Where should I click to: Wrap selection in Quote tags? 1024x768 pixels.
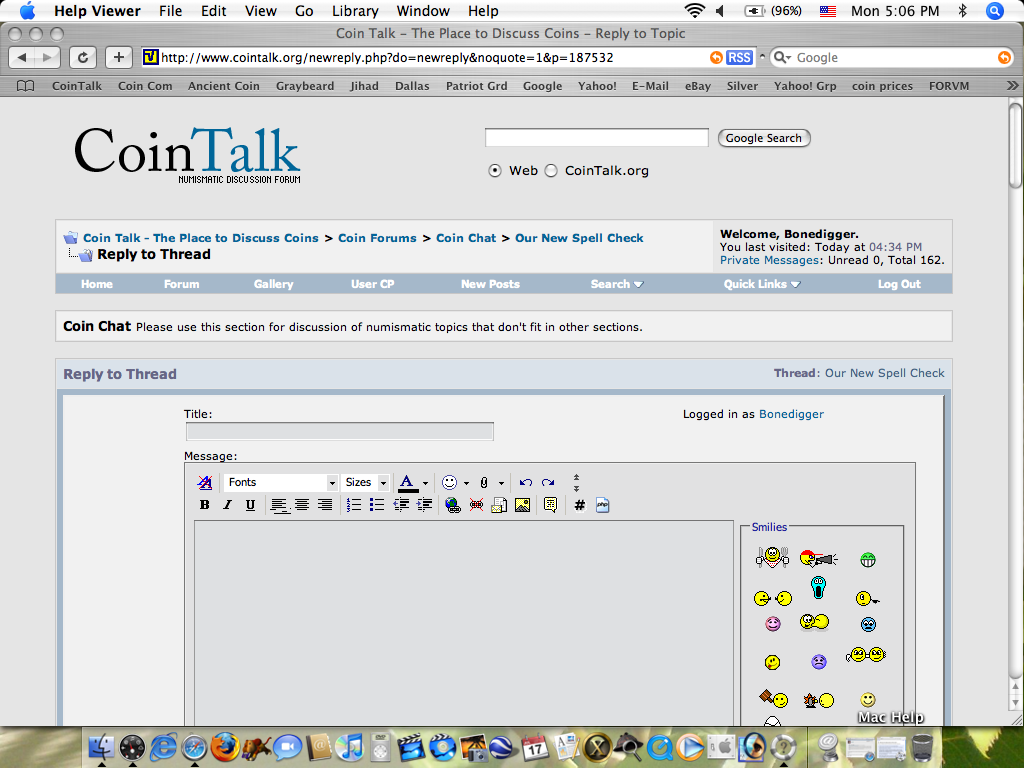pos(551,505)
